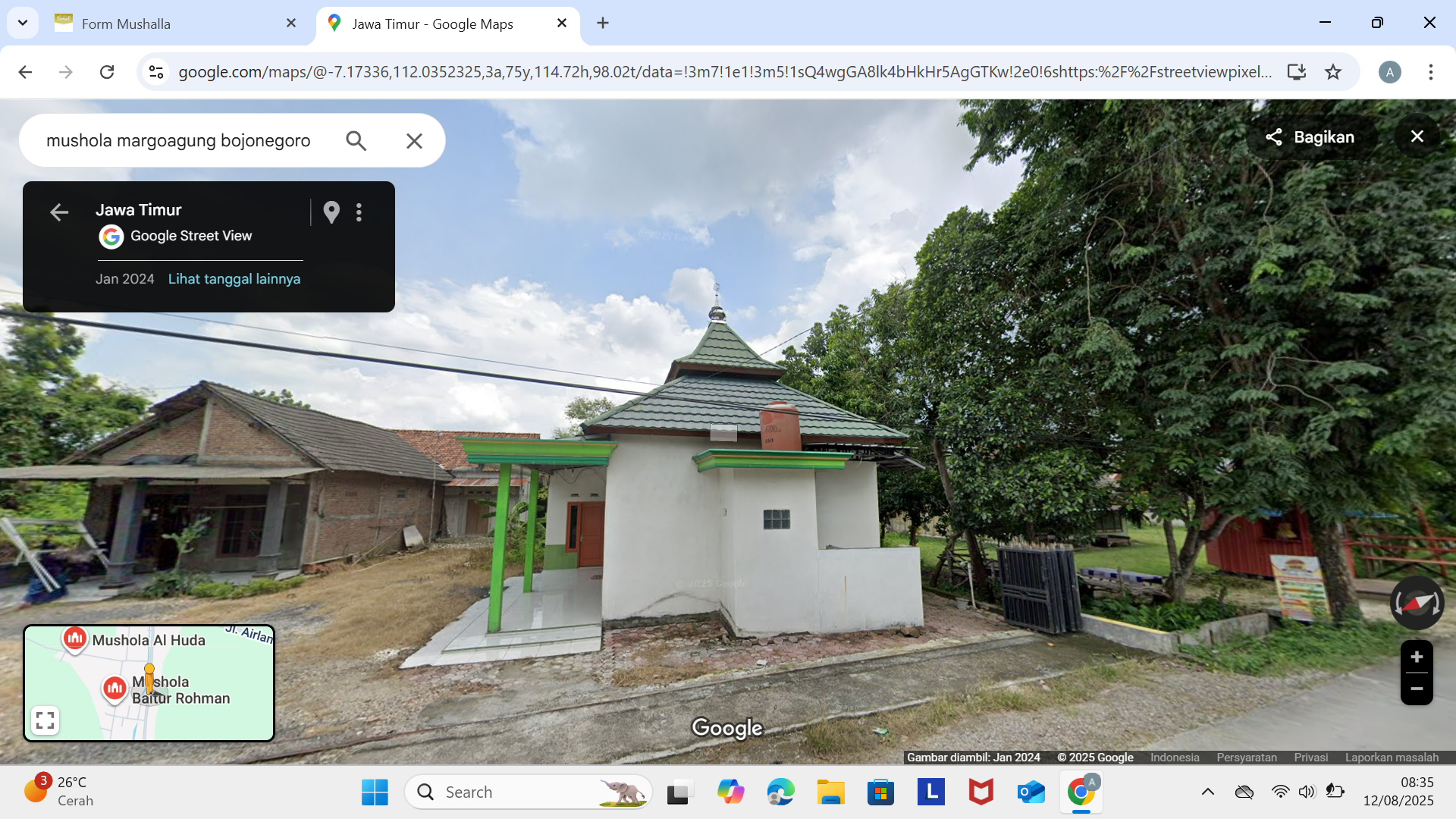The width and height of the screenshot is (1456, 819).
Task: Open Microsoft Edge from the taskbar
Action: click(x=780, y=792)
